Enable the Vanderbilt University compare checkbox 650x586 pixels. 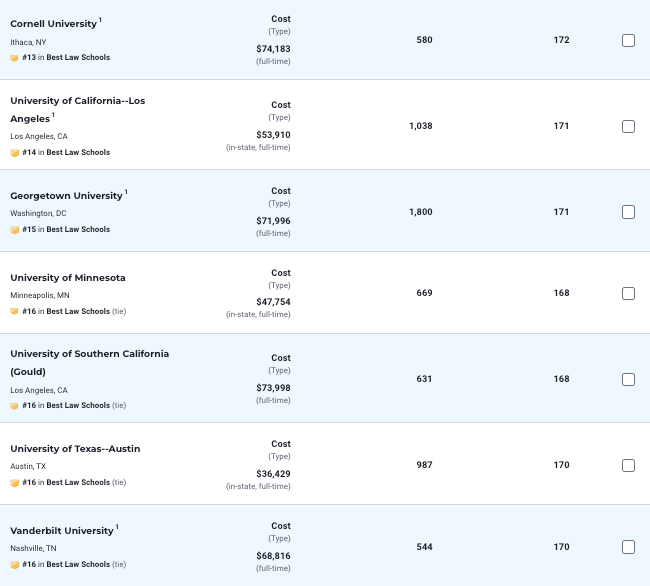pos(628,547)
